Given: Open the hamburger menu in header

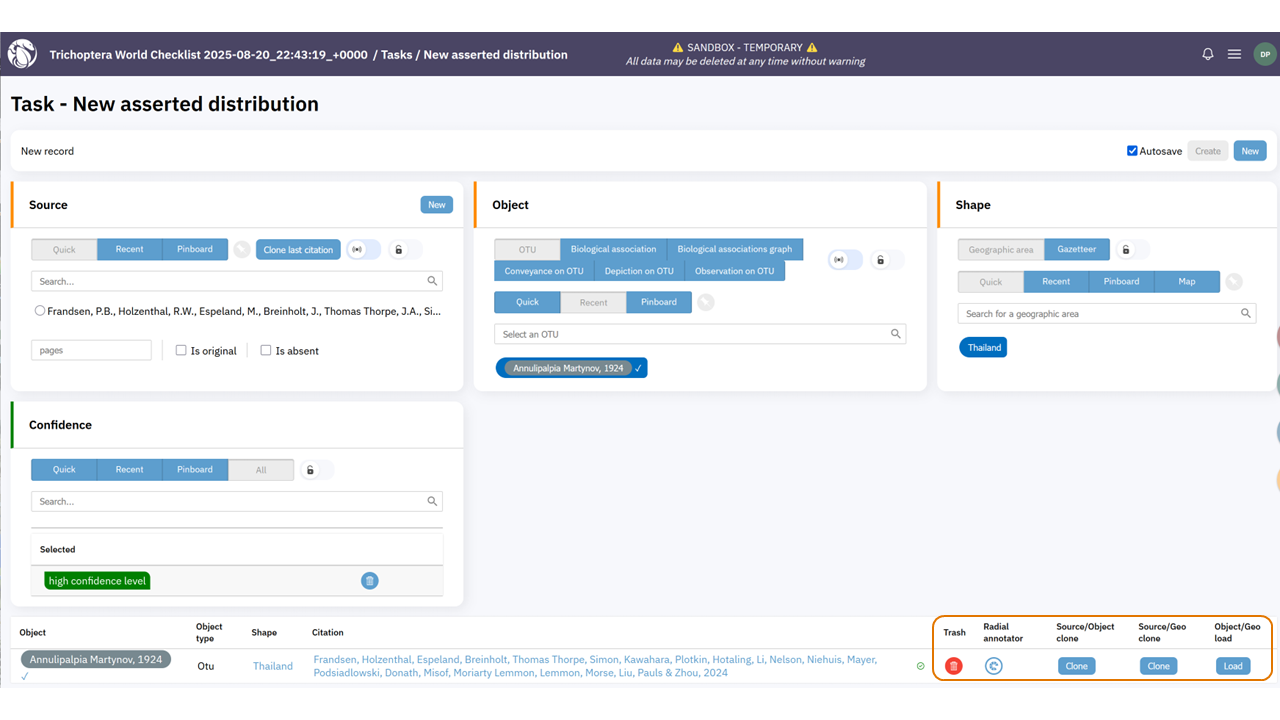Looking at the screenshot, I should tap(1234, 54).
